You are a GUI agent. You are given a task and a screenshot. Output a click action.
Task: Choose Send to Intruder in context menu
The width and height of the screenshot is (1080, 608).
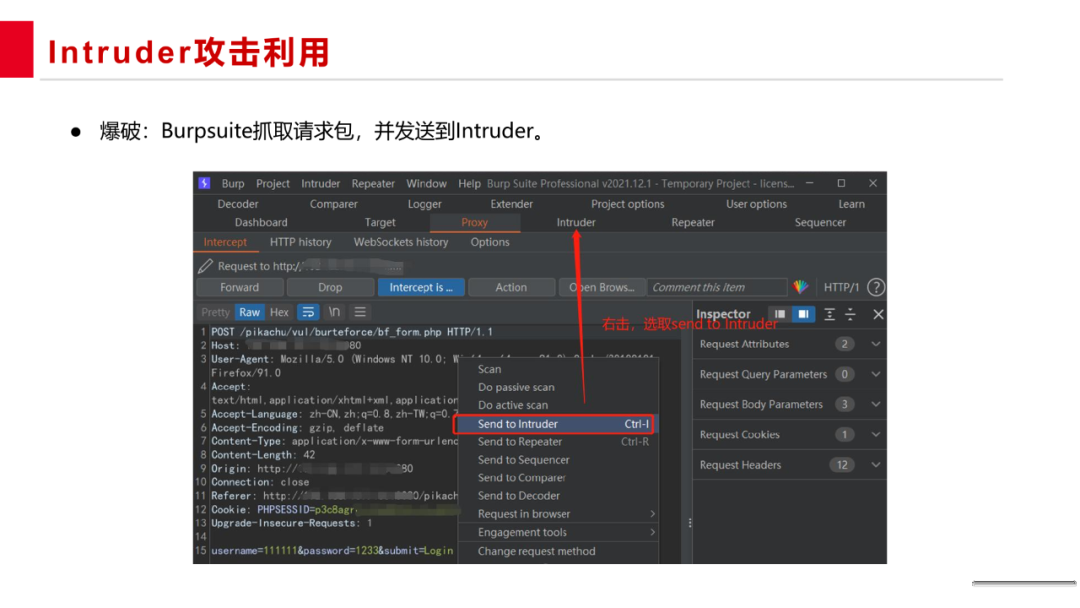tap(554, 424)
